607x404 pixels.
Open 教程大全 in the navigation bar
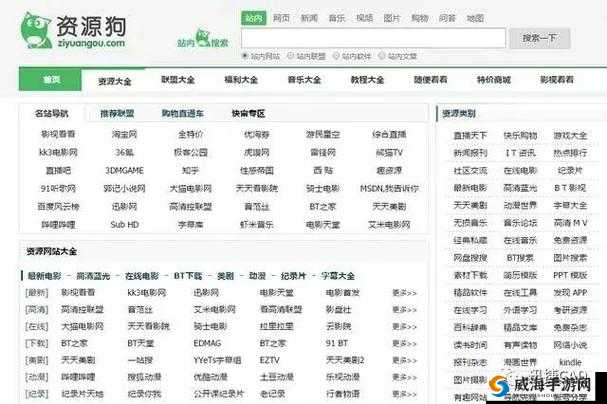point(367,80)
